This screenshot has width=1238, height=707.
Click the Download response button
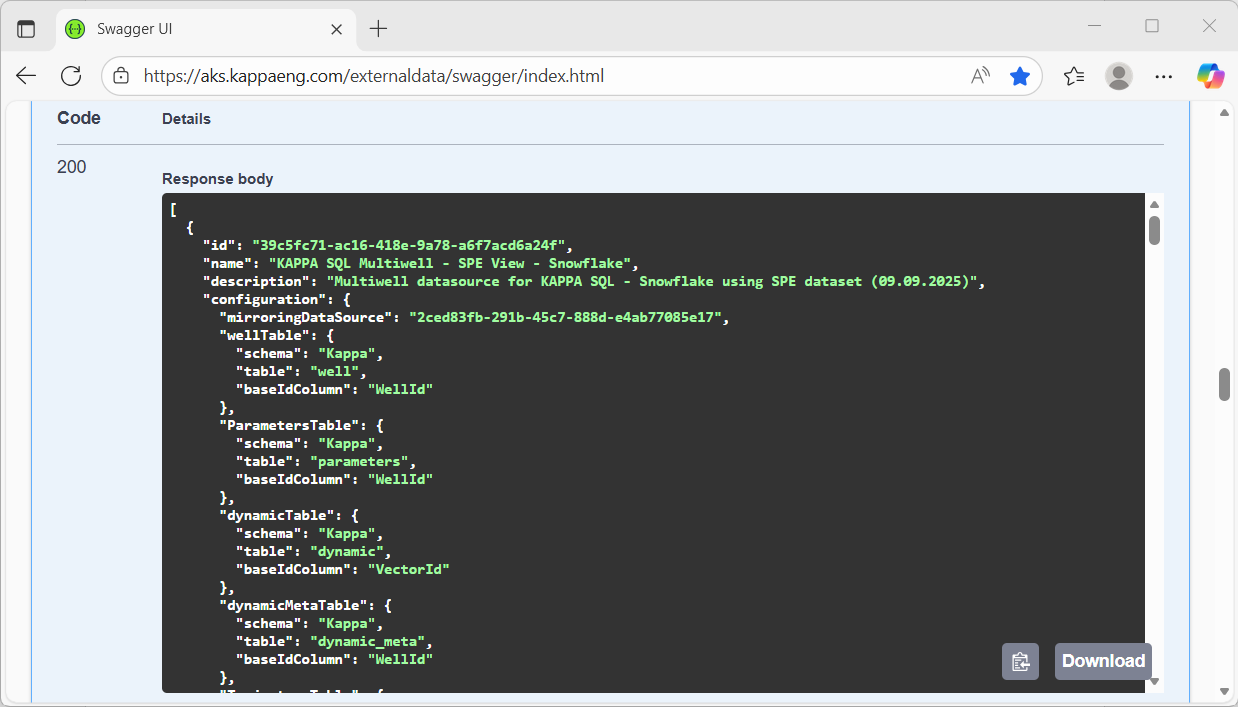(1103, 661)
